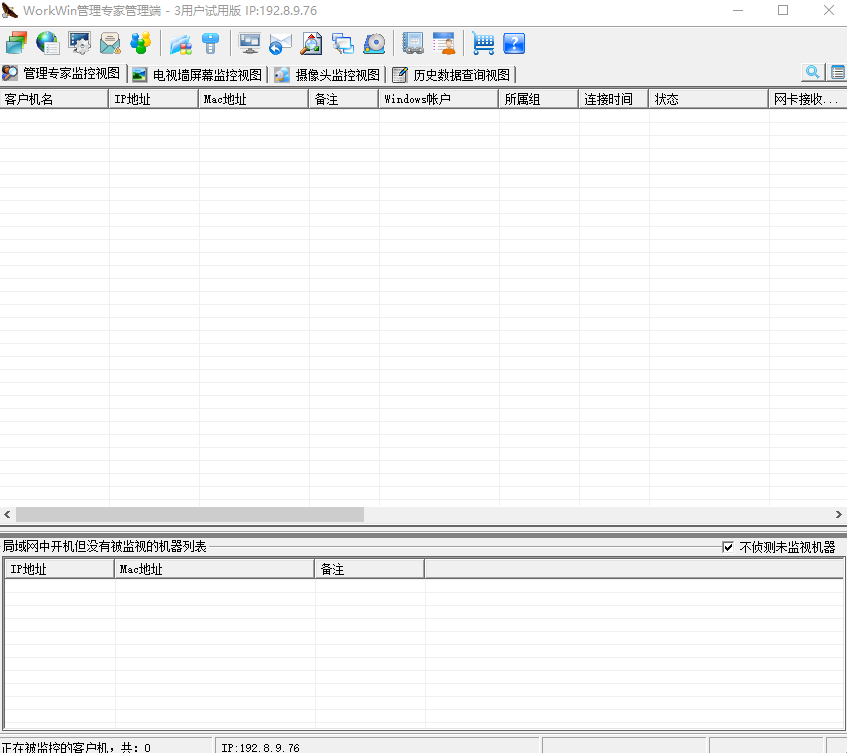This screenshot has width=847, height=753.
Task: Open the 摄像头监控视图 tab
Action: coord(328,75)
